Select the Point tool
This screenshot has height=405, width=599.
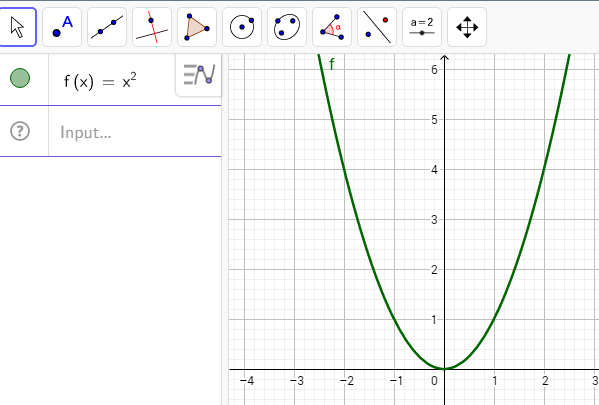click(x=62, y=27)
